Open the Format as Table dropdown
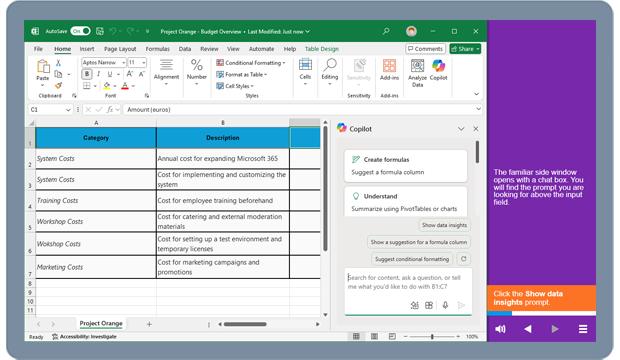Viewport: 620px width, 360px height. (x=242, y=74)
